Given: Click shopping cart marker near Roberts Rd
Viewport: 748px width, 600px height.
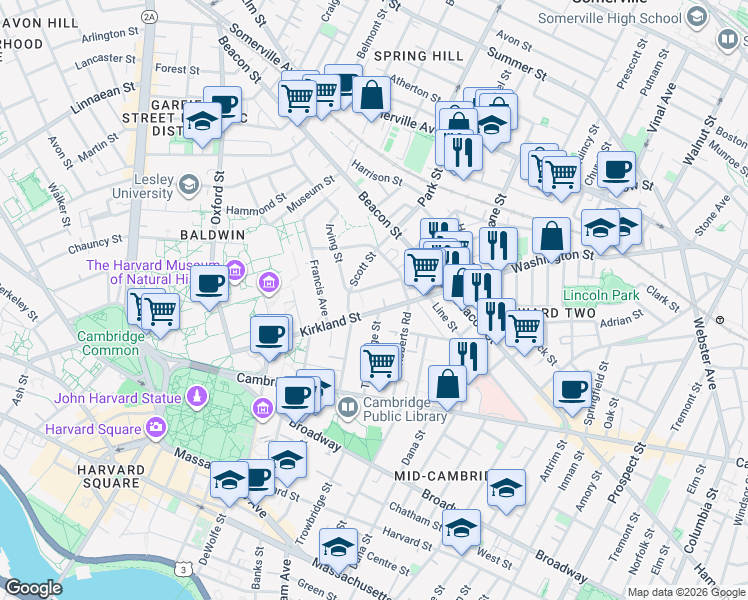Looking at the screenshot, I should point(380,363).
